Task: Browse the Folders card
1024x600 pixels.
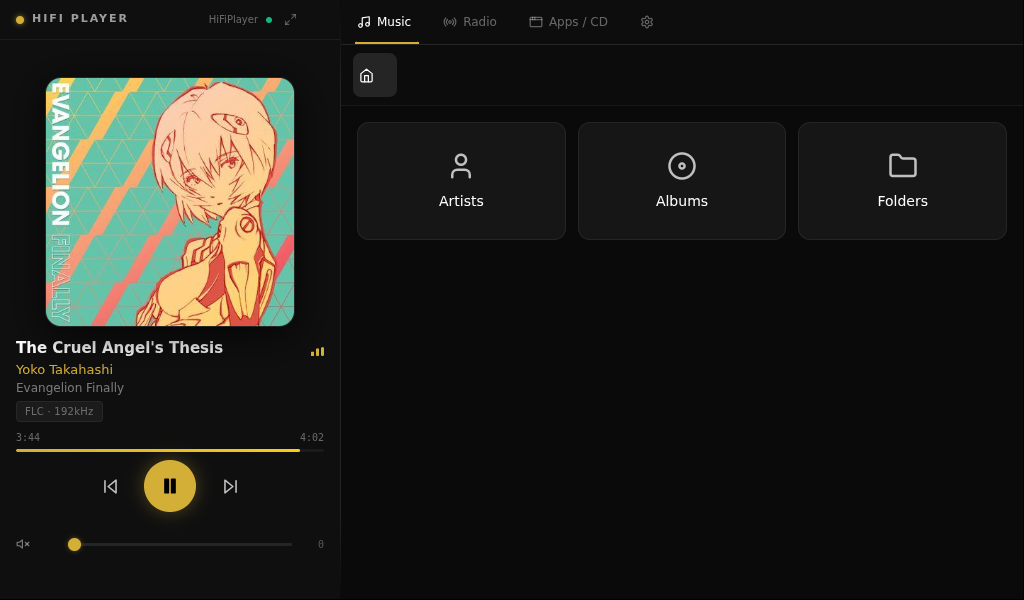Action: [x=903, y=181]
